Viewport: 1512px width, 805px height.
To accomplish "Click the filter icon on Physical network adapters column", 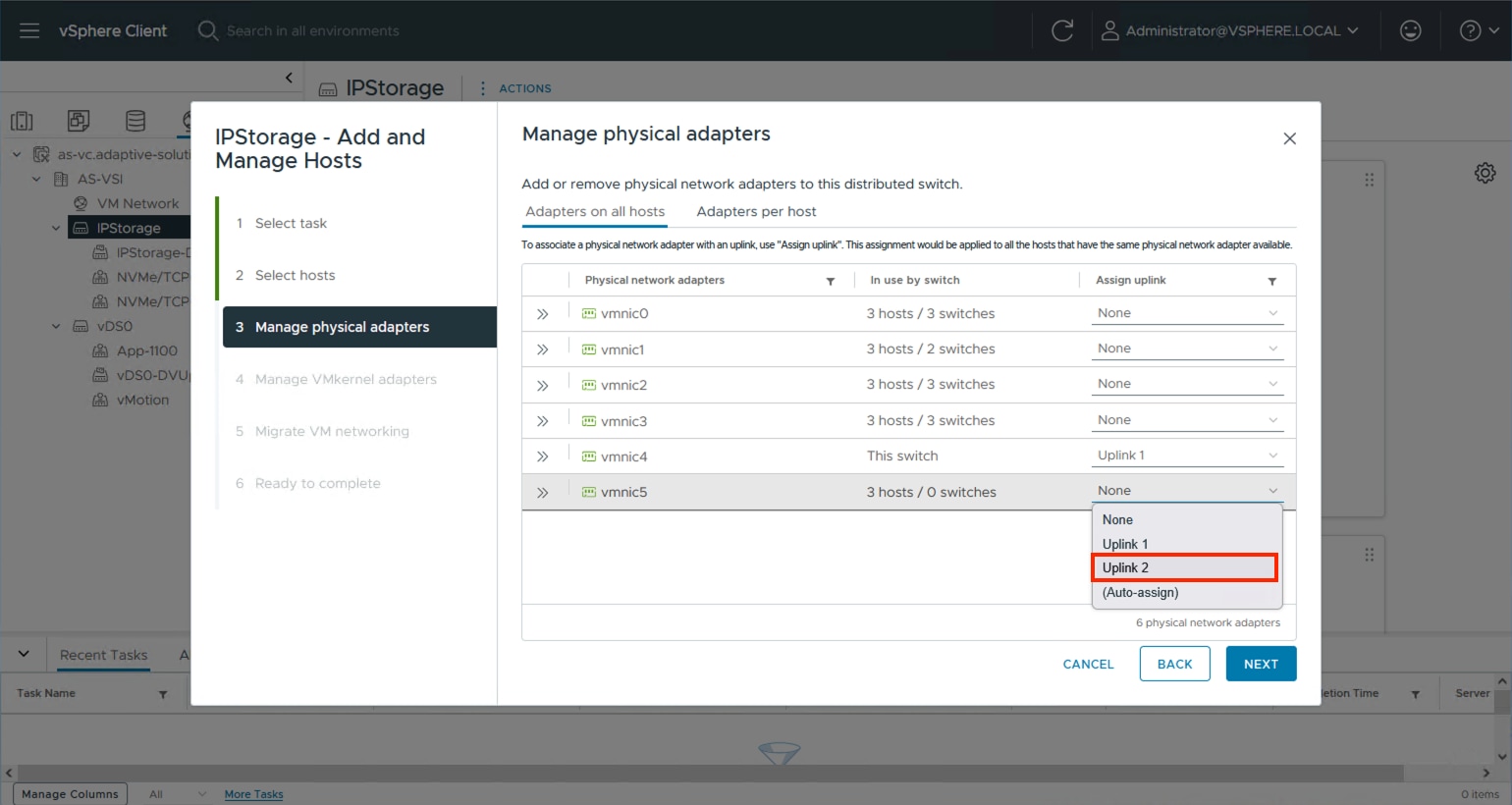I will point(831,280).
